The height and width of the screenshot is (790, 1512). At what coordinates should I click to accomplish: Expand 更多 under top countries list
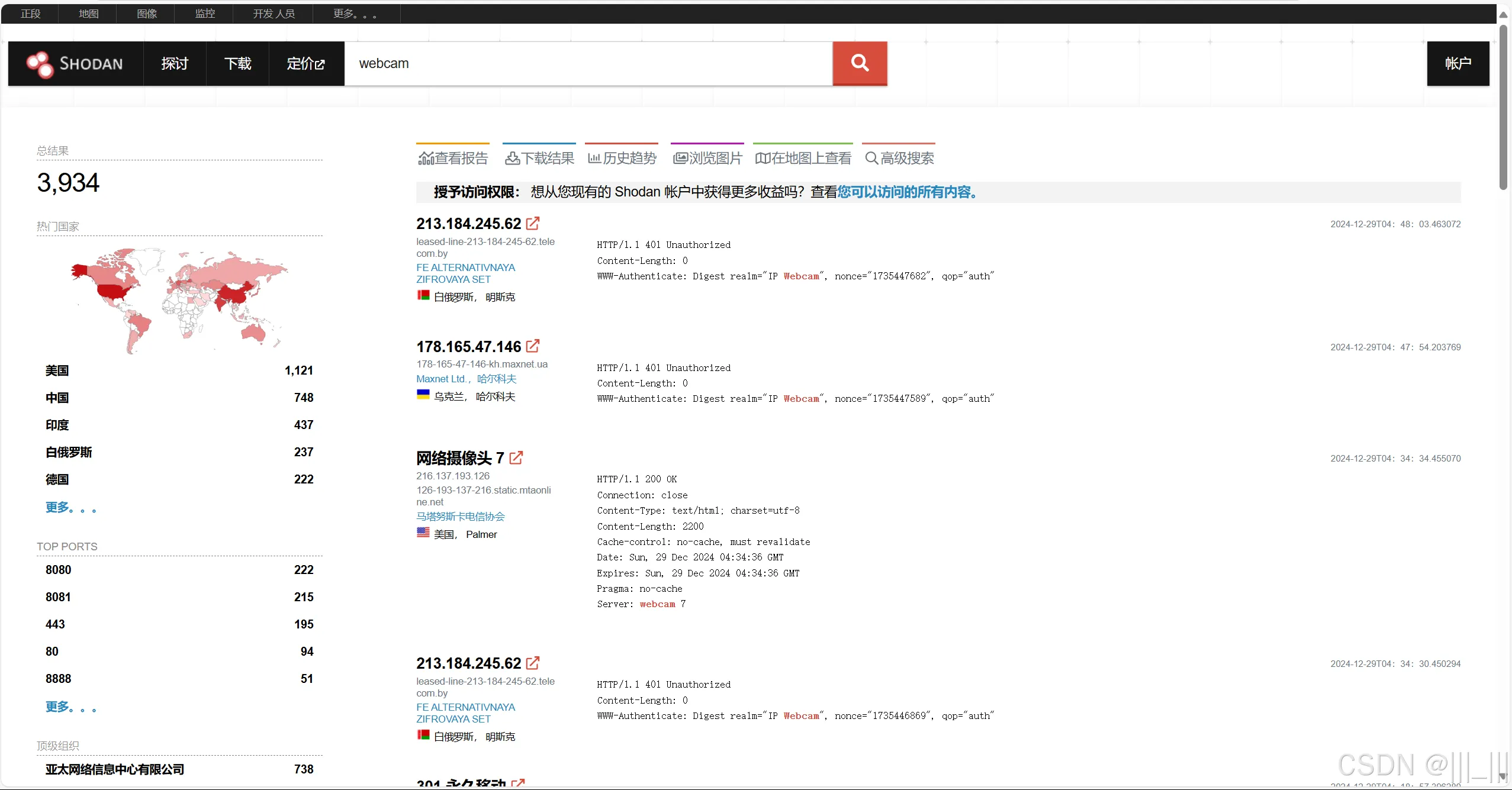tap(70, 508)
